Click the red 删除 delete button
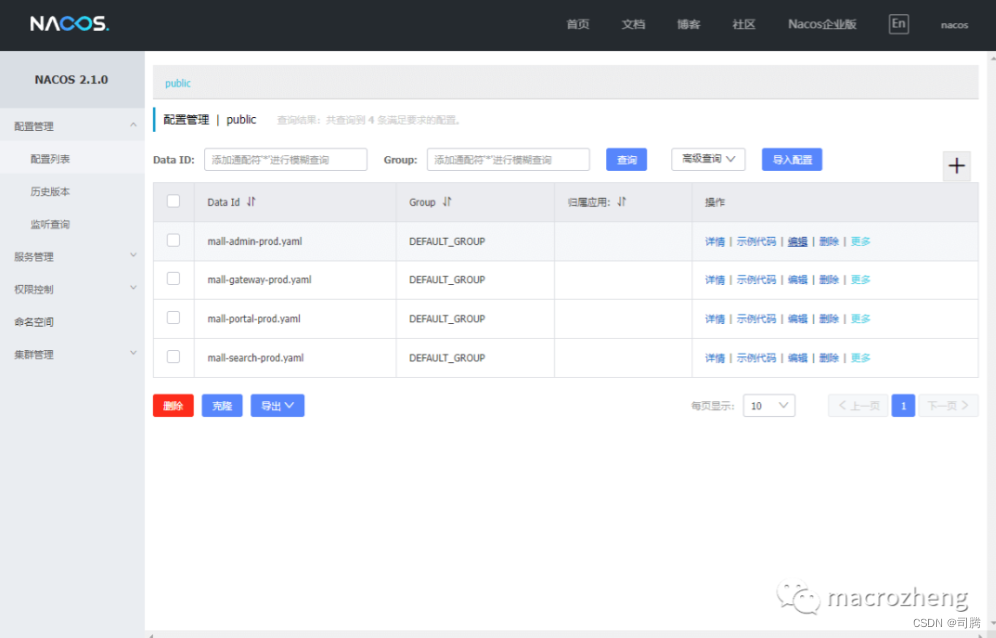The image size is (996, 638). click(x=172, y=405)
